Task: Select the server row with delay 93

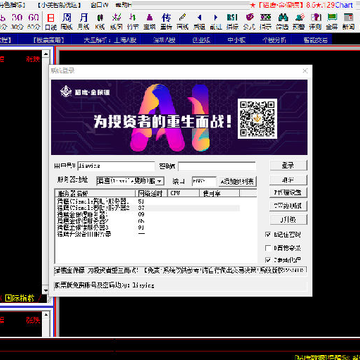Action: [147, 228]
